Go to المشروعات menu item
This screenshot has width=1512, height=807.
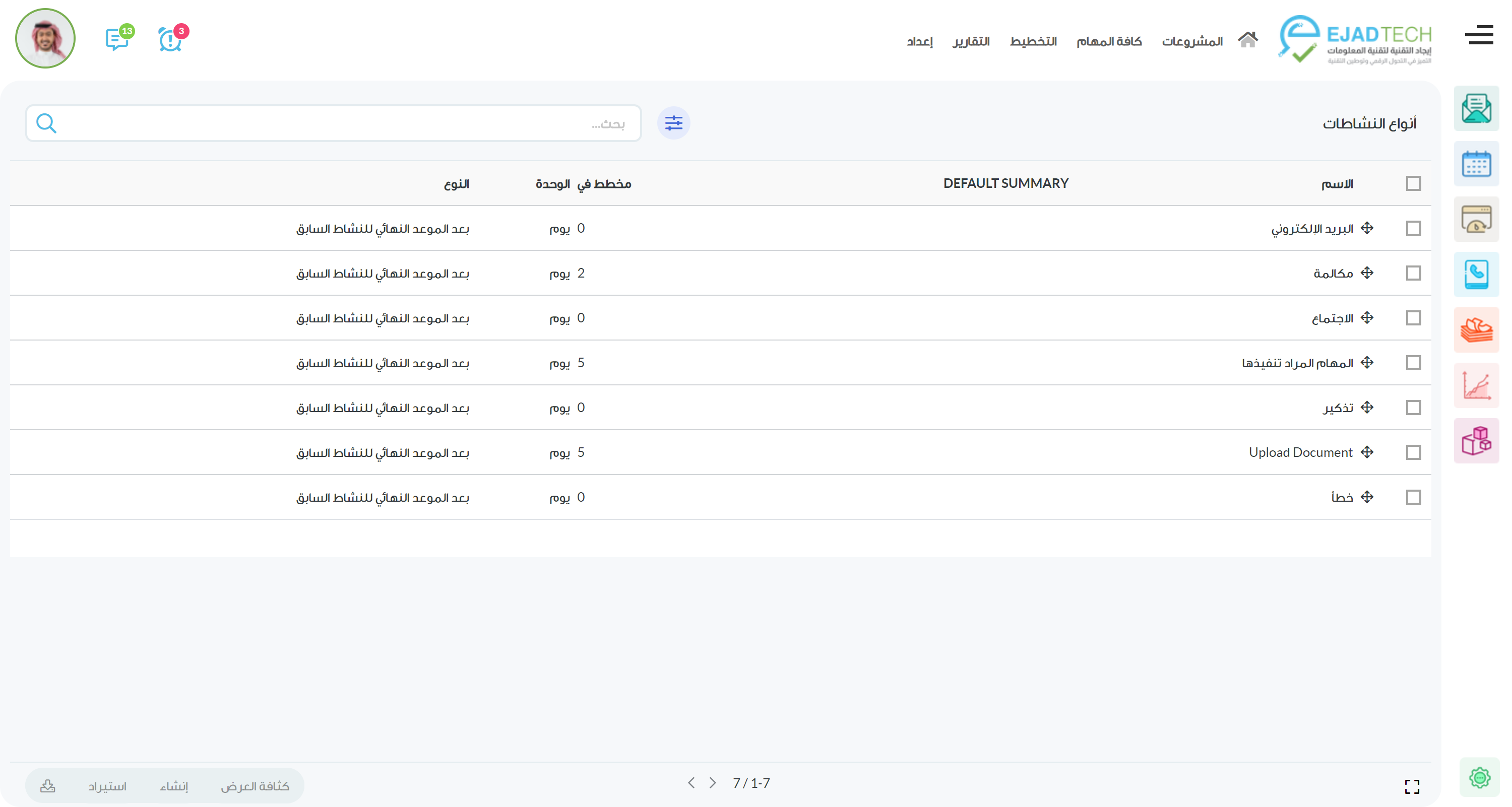pyautogui.click(x=1191, y=41)
